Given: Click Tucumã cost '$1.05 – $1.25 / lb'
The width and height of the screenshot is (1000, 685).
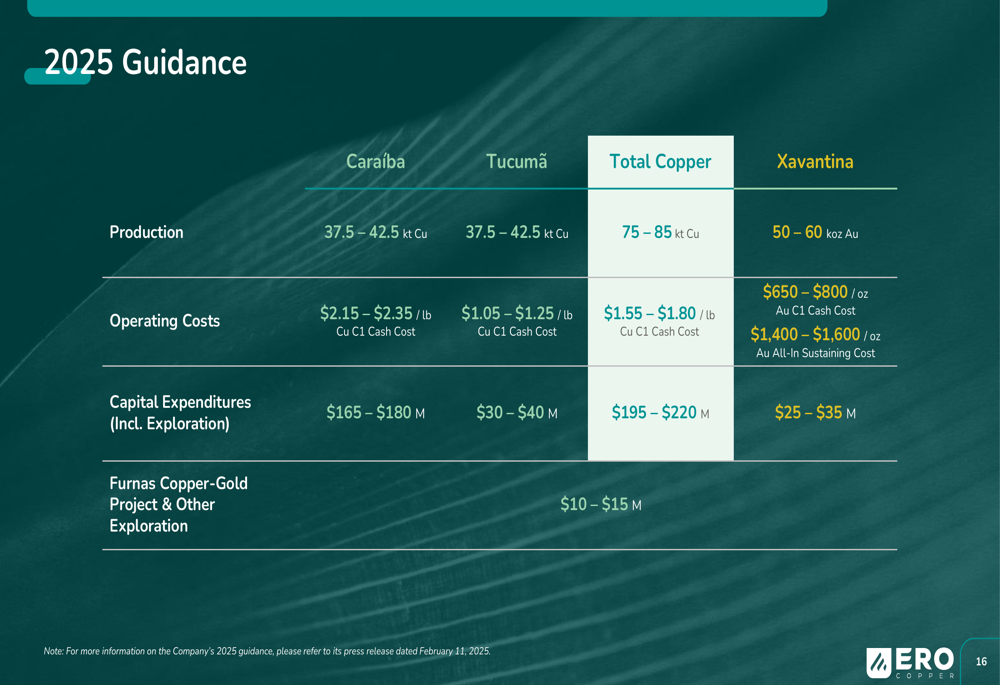Looking at the screenshot, I should (517, 314).
